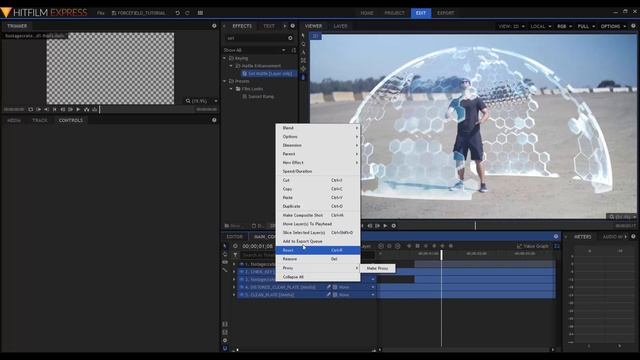
Task: Toggle the timeline snapping magnet icon
Action: (x=225, y=348)
